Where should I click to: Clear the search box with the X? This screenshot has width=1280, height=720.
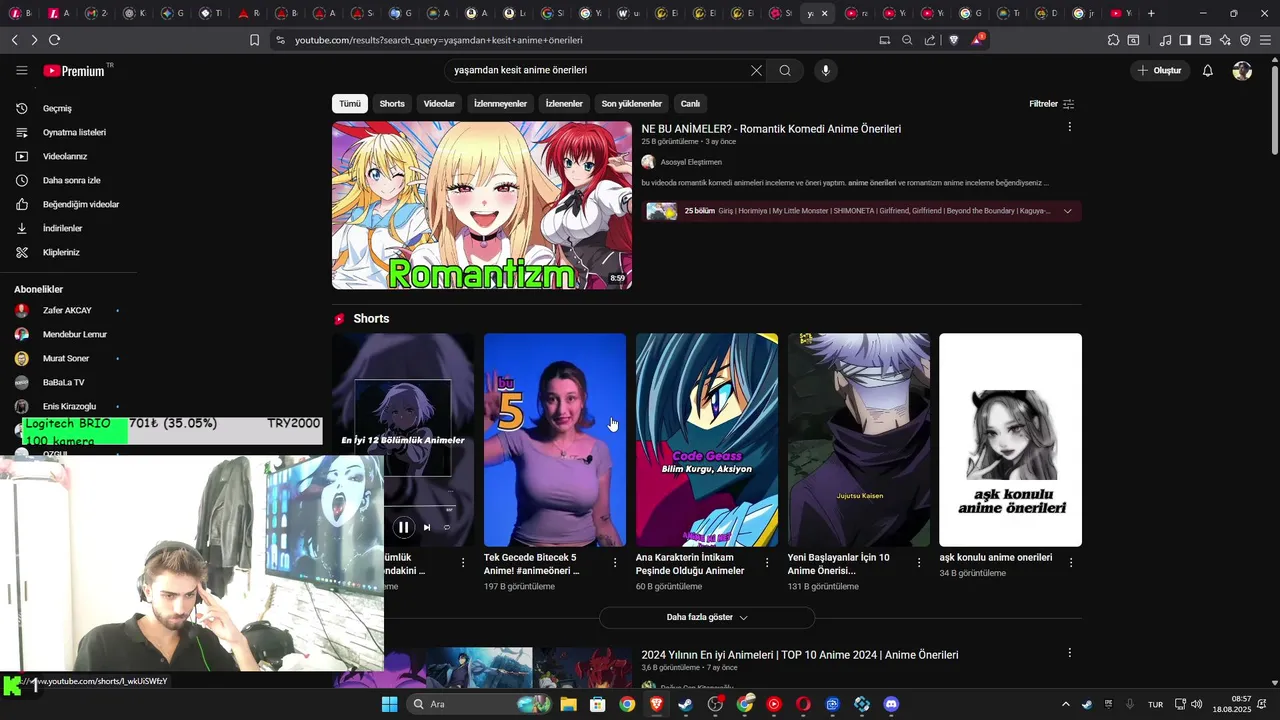(x=756, y=70)
